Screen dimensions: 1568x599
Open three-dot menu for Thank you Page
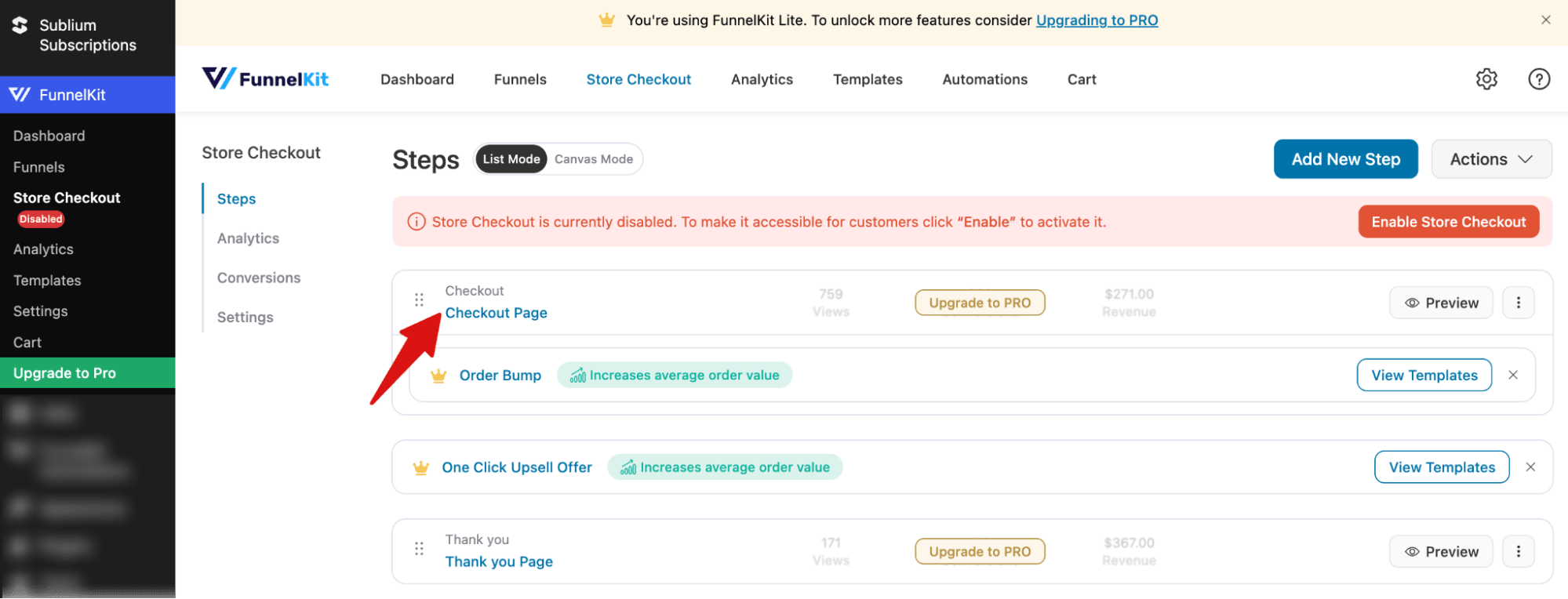(1518, 551)
